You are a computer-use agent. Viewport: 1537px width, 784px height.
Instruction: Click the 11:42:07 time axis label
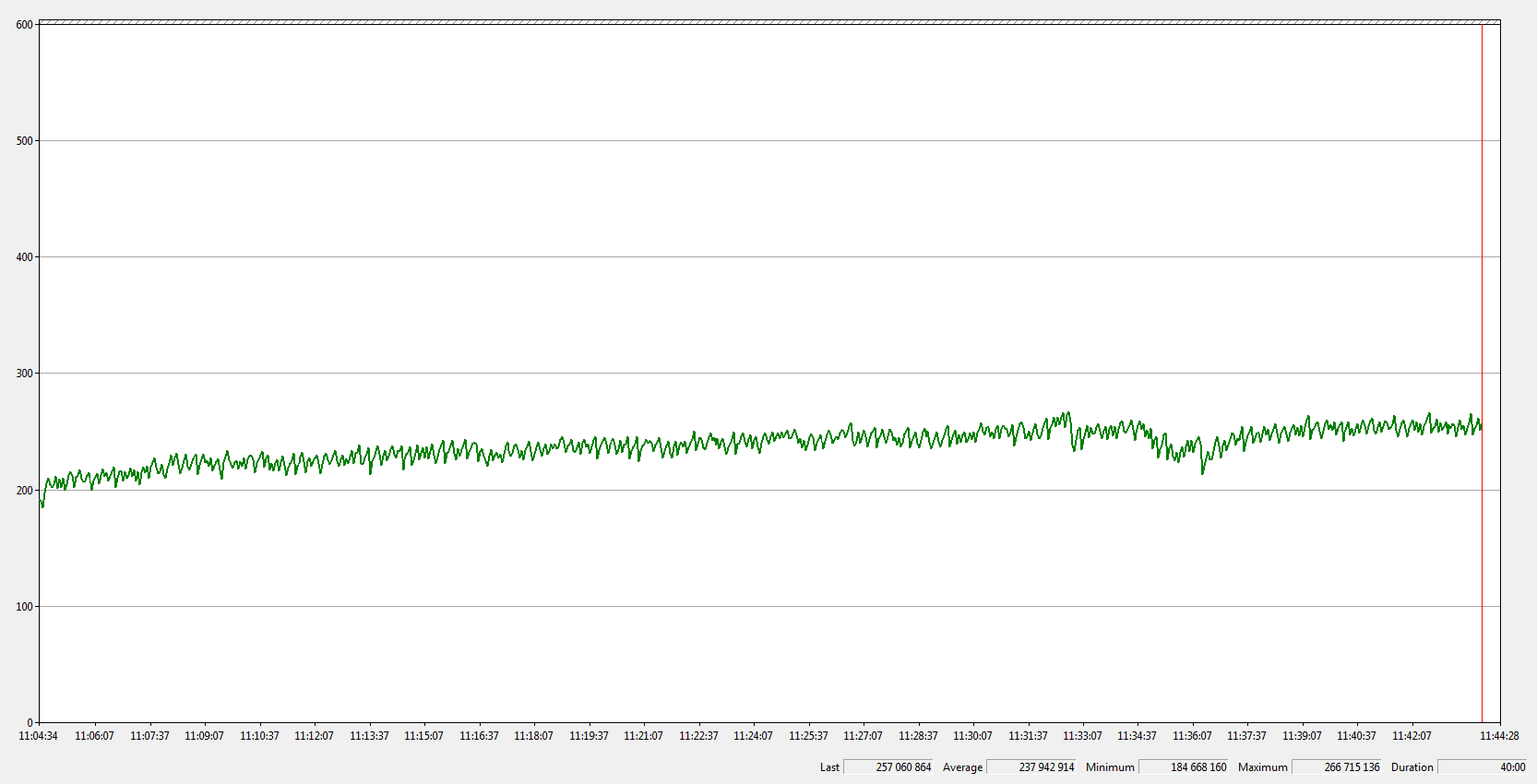pyautogui.click(x=1412, y=736)
